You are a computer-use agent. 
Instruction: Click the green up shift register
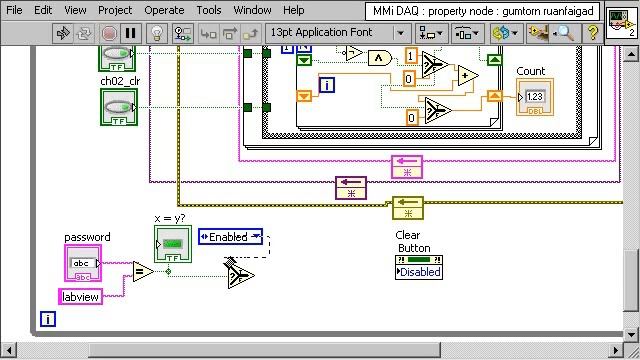pos(495,60)
